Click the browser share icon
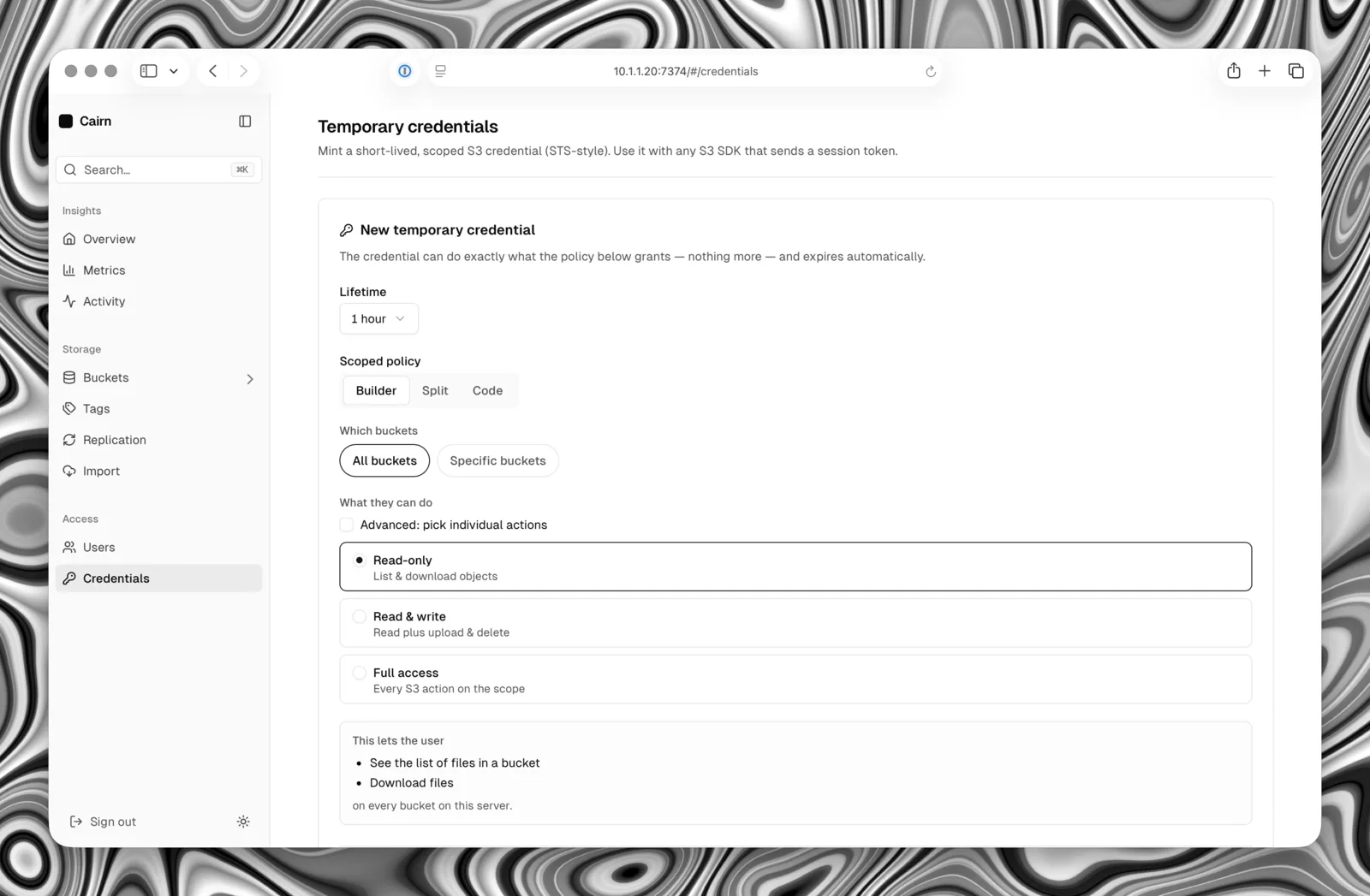1370x896 pixels. (1233, 71)
